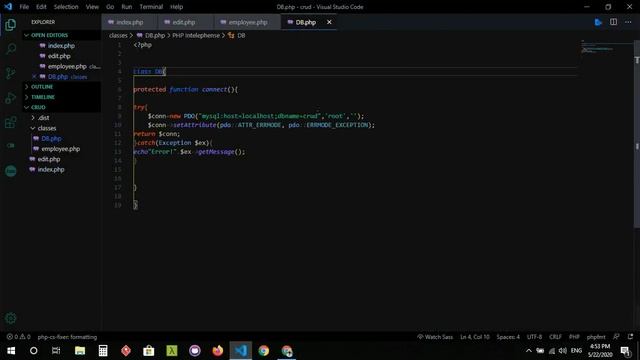Open Google Chrome from the taskbar
This screenshot has height=360, width=640.
[x=264, y=351]
